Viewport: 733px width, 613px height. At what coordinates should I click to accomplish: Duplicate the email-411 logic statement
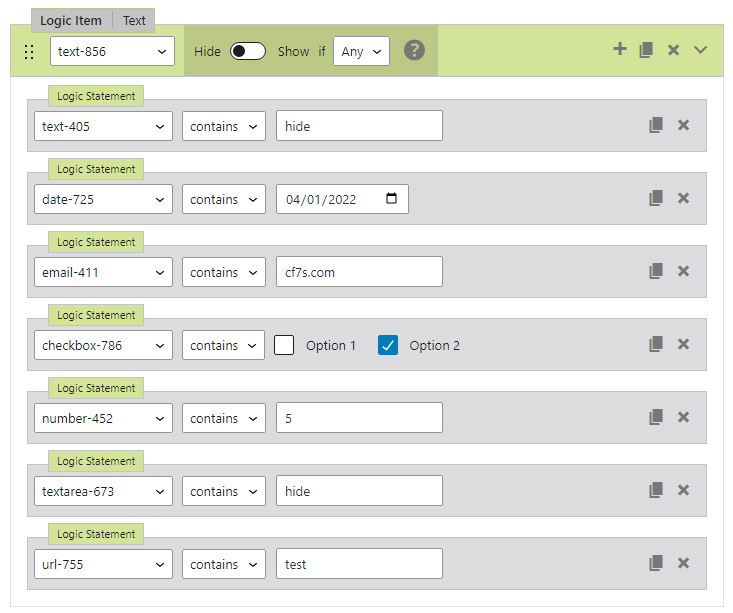(656, 272)
